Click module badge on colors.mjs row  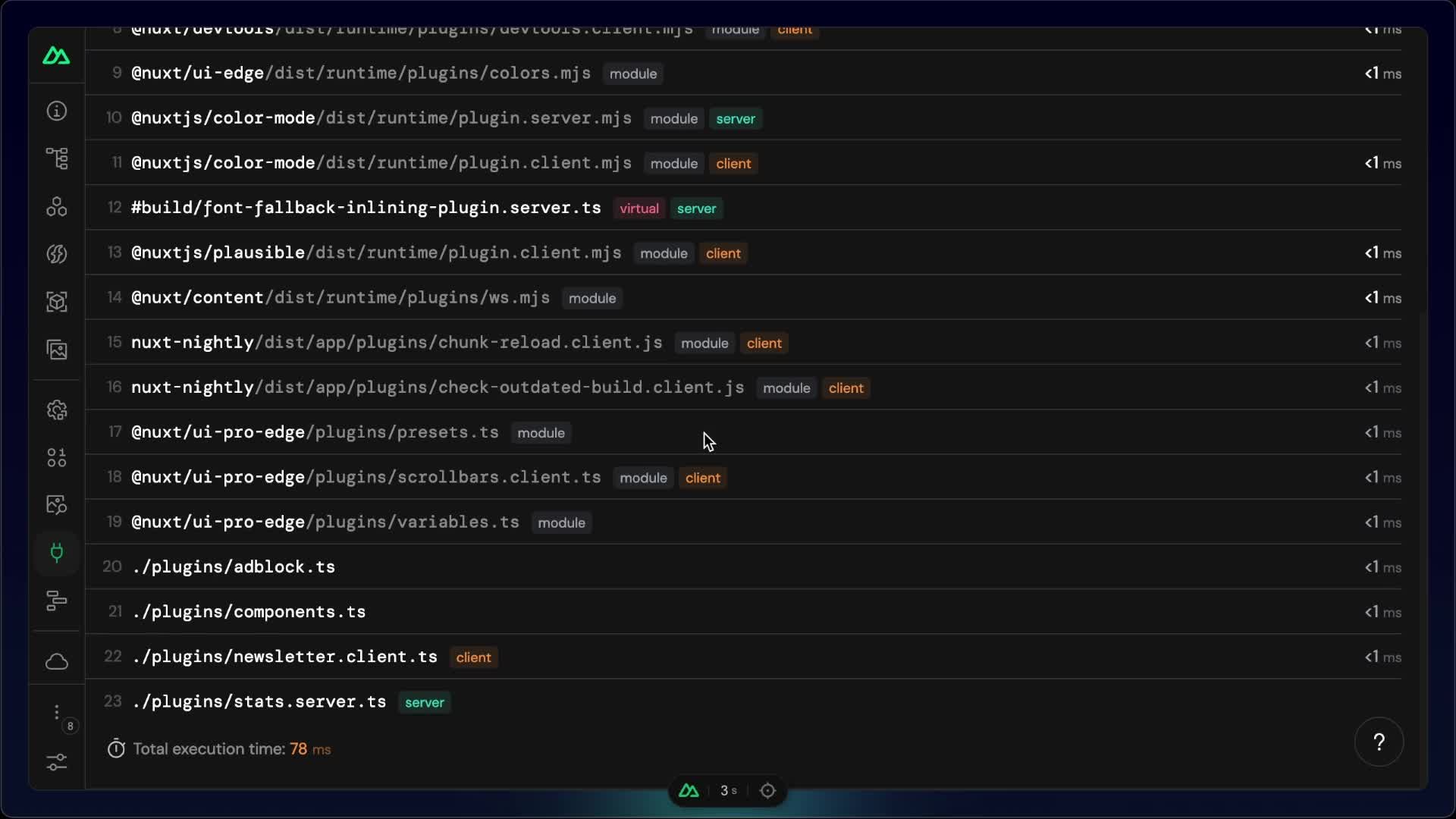pyautogui.click(x=633, y=74)
